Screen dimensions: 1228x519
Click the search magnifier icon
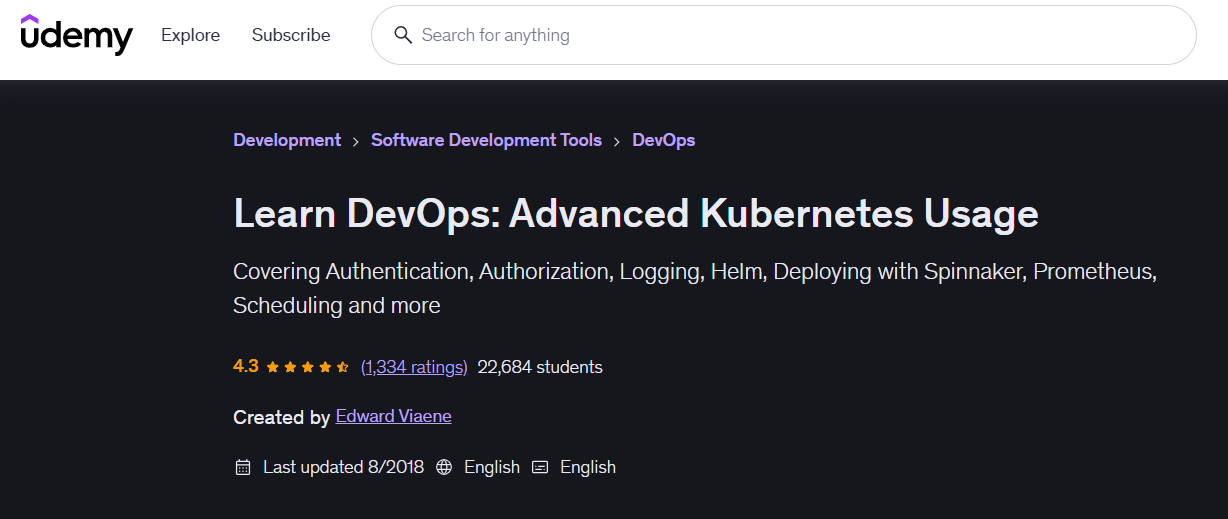point(403,35)
